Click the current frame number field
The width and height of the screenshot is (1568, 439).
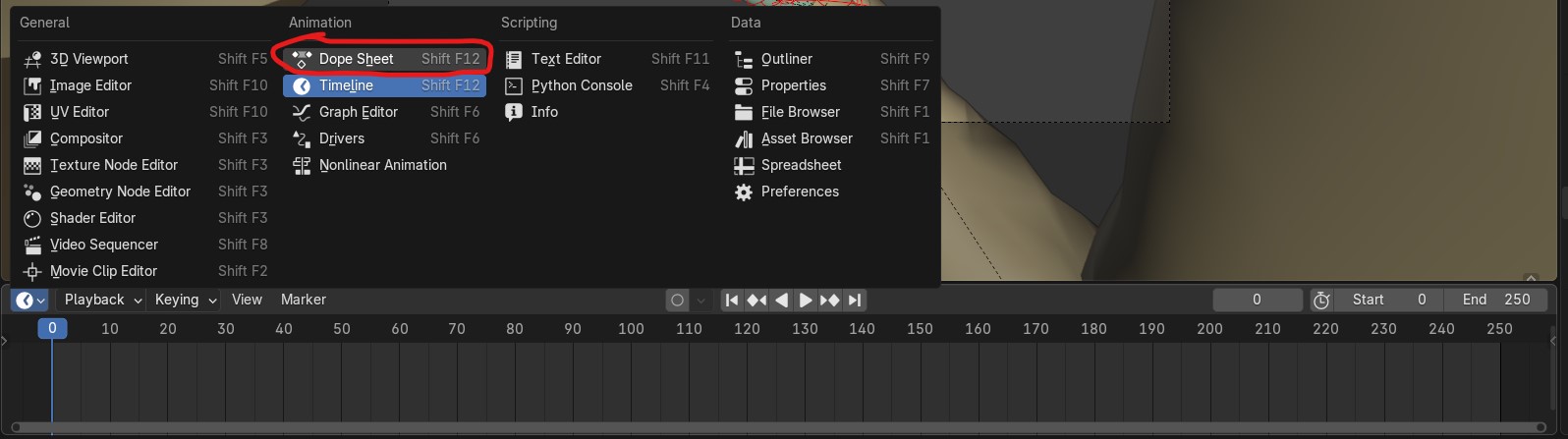1257,301
